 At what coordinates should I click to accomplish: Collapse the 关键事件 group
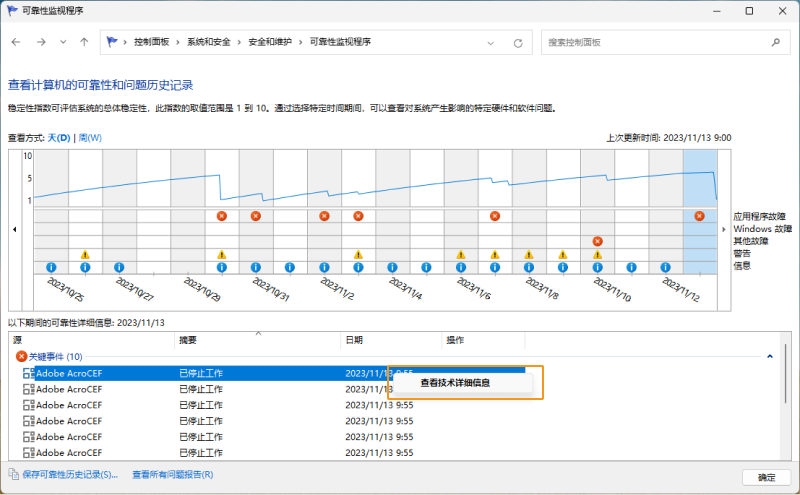tap(769, 356)
